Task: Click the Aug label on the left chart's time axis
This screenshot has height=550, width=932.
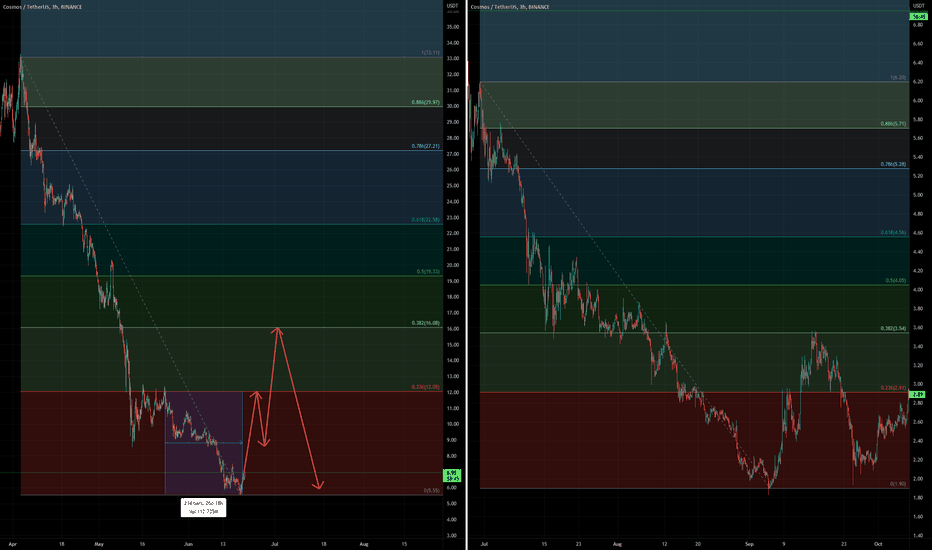Action: click(x=364, y=544)
